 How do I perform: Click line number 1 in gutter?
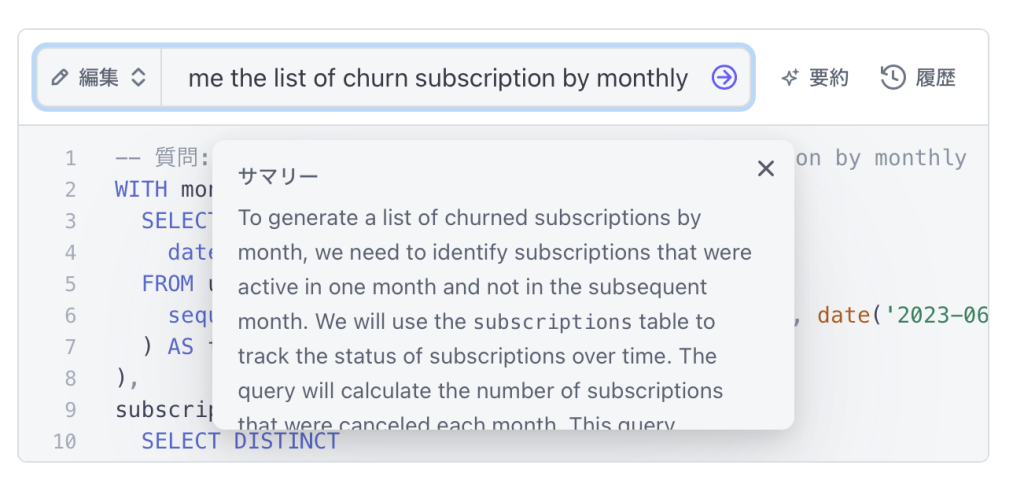(x=70, y=158)
